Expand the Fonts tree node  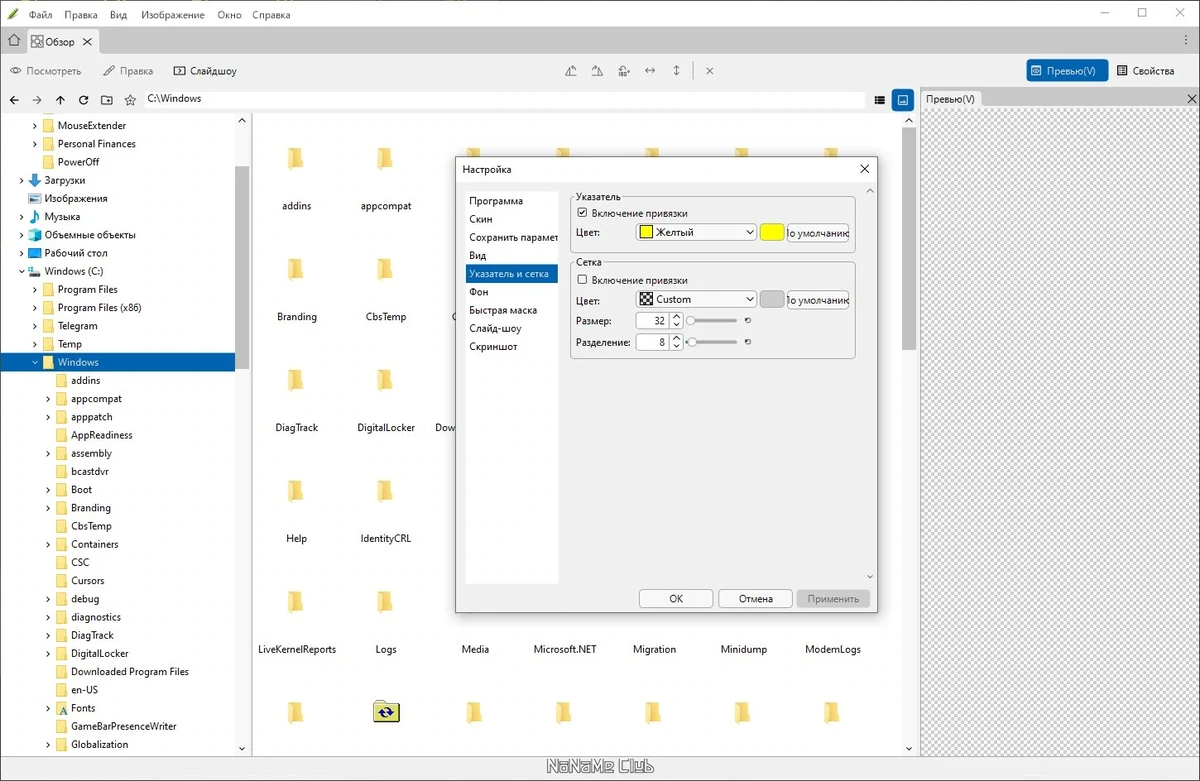click(48, 708)
